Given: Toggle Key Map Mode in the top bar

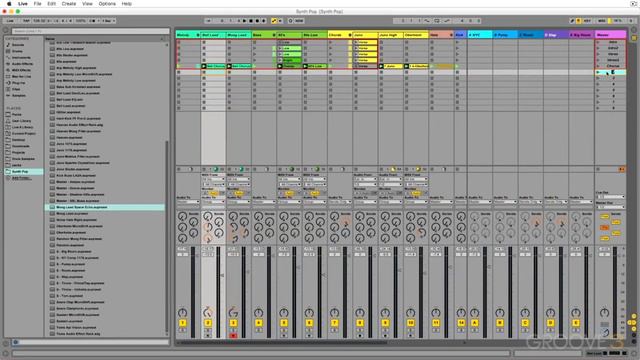Looking at the screenshot, I should pyautogui.click(x=587, y=21).
